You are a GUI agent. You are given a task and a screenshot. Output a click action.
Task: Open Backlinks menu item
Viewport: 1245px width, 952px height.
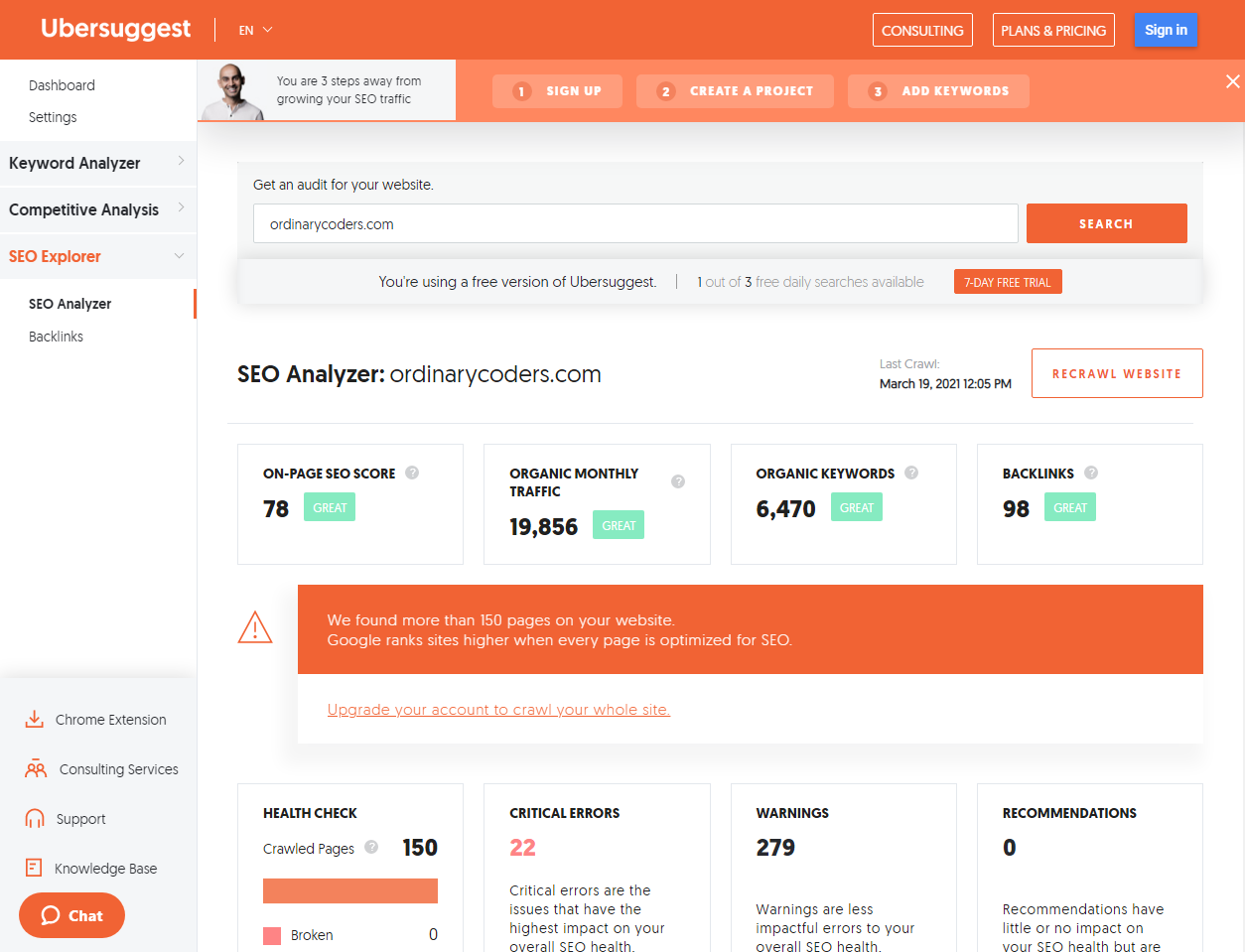coord(56,337)
